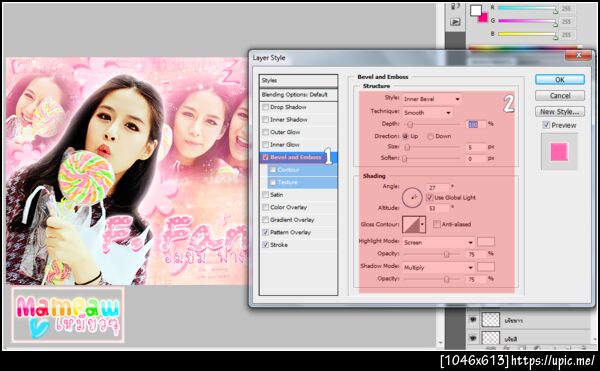Click the Cancel button
The image size is (600, 371).
(560, 96)
